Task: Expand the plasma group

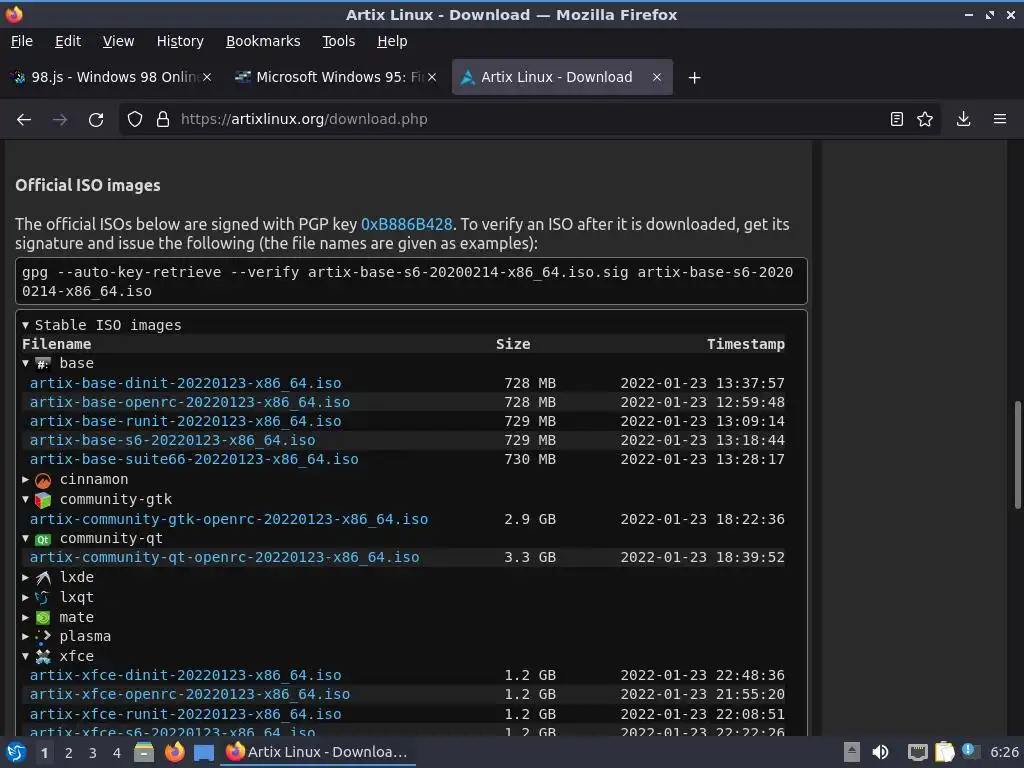Action: (x=25, y=636)
